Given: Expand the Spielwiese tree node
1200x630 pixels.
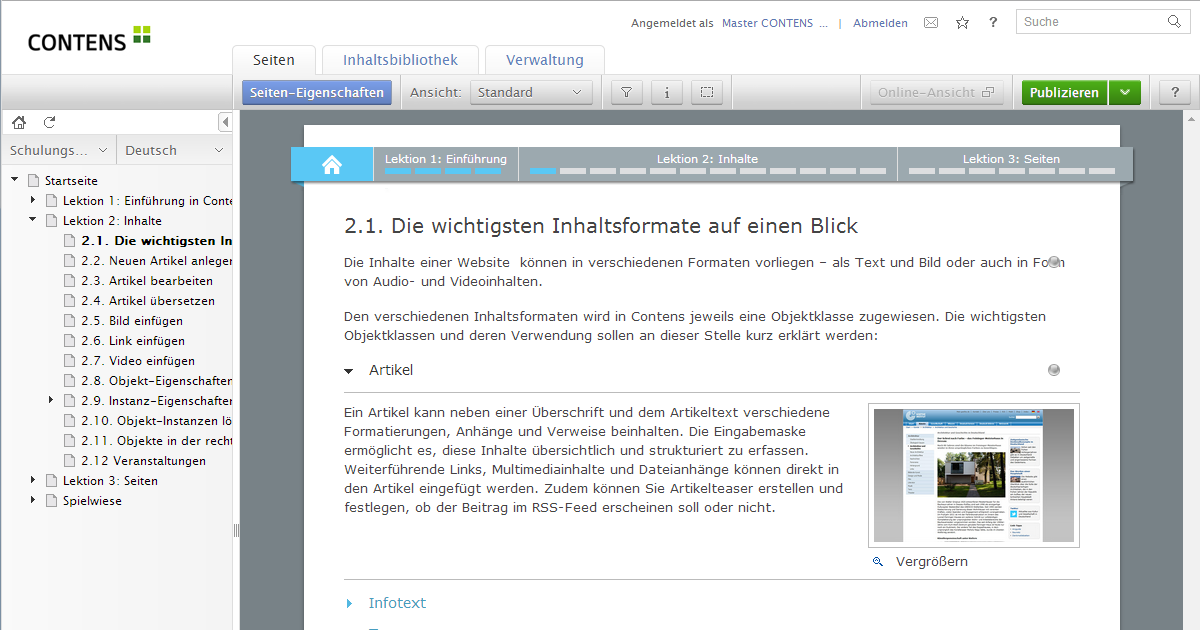Looking at the screenshot, I should pos(33,501).
